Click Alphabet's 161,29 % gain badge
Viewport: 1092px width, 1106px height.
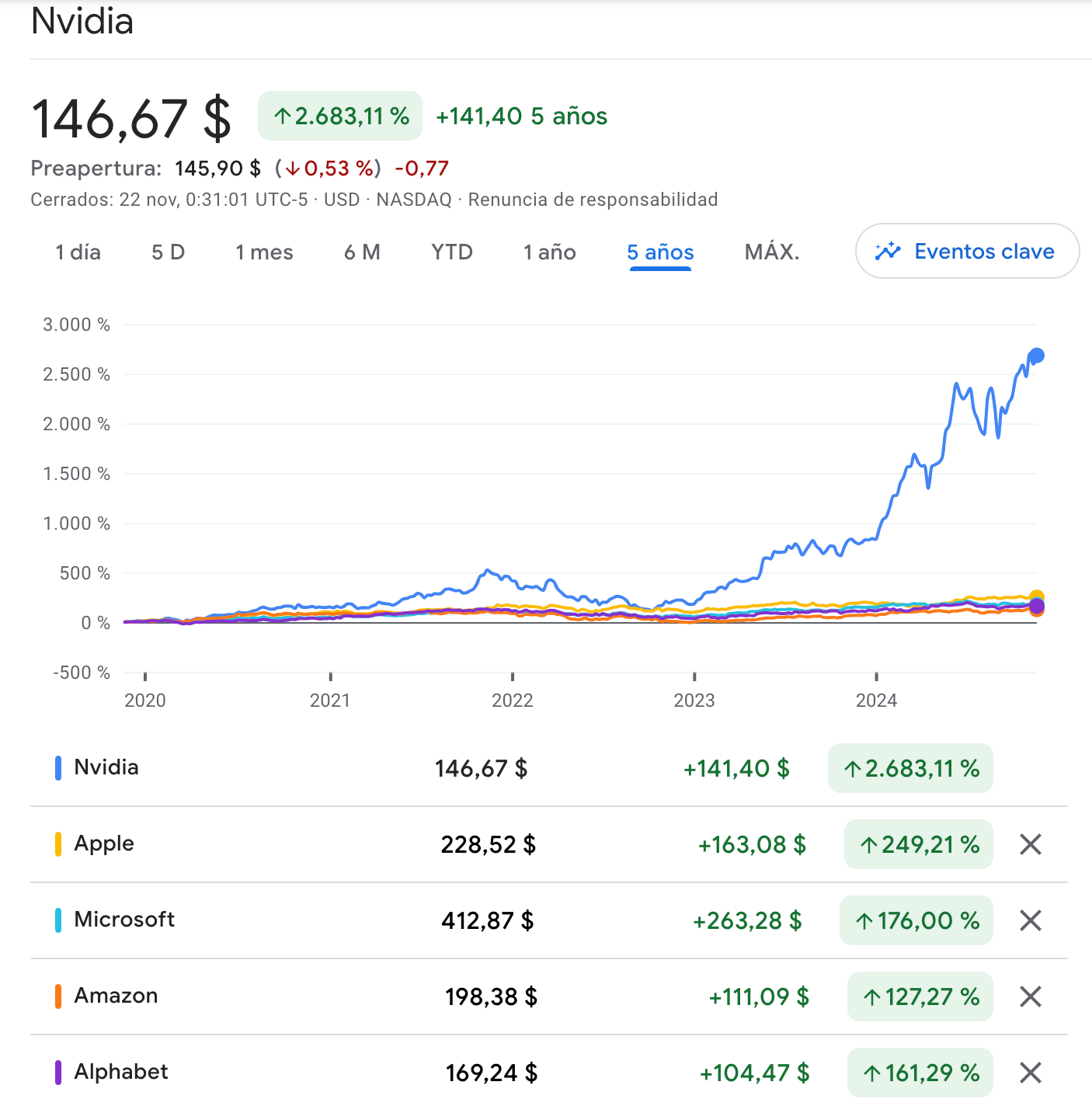(x=920, y=1073)
